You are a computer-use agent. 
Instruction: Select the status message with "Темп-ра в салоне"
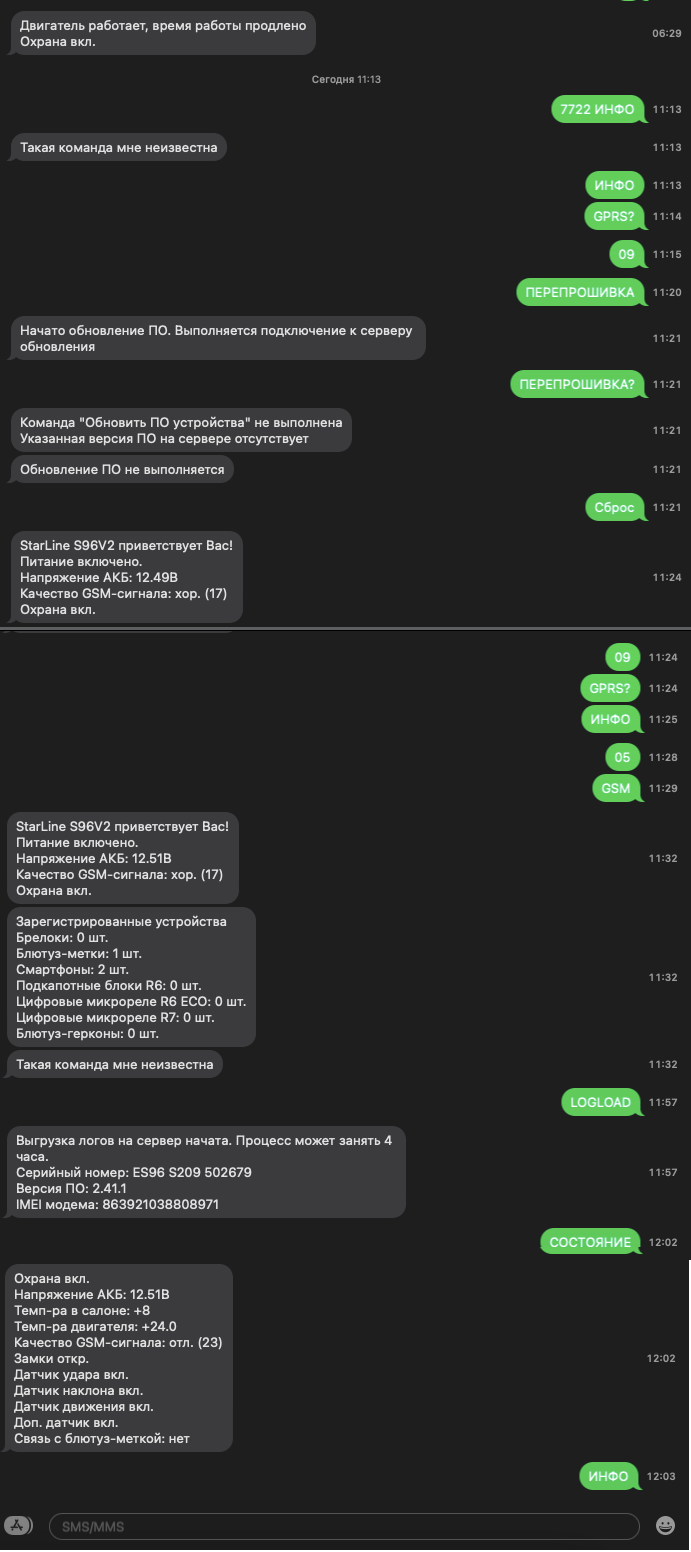[119, 1358]
